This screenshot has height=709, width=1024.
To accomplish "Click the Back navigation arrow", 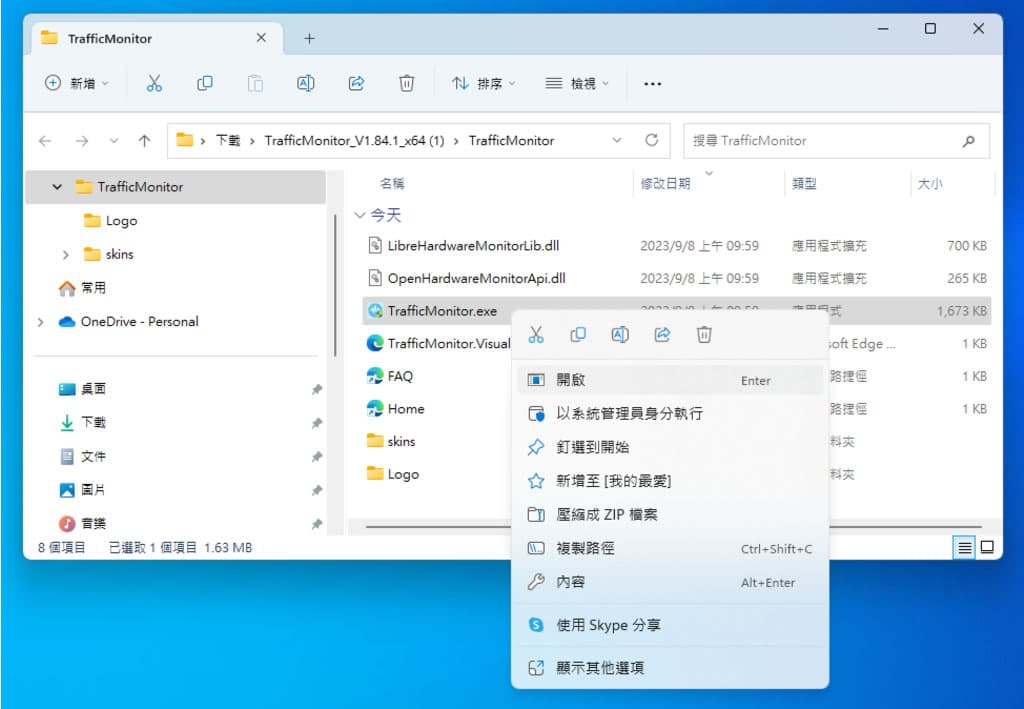I will [45, 140].
